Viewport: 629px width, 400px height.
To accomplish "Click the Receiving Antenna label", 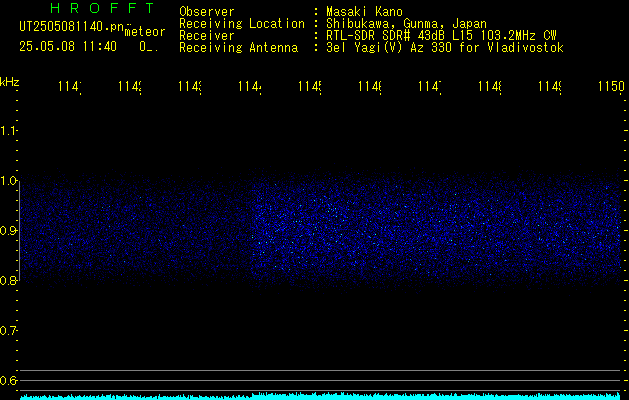I will coord(239,48).
